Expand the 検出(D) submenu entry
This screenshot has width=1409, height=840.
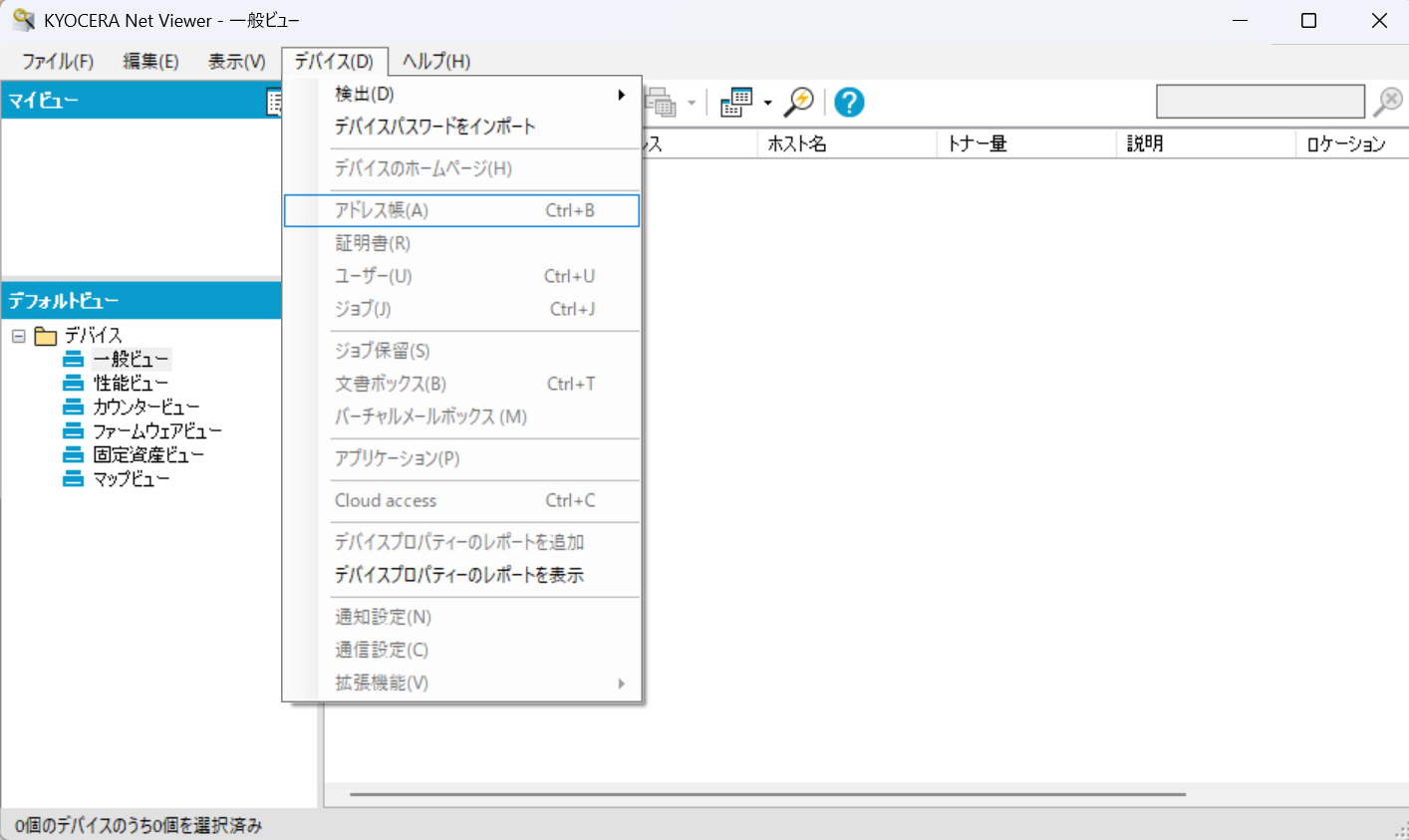point(462,94)
